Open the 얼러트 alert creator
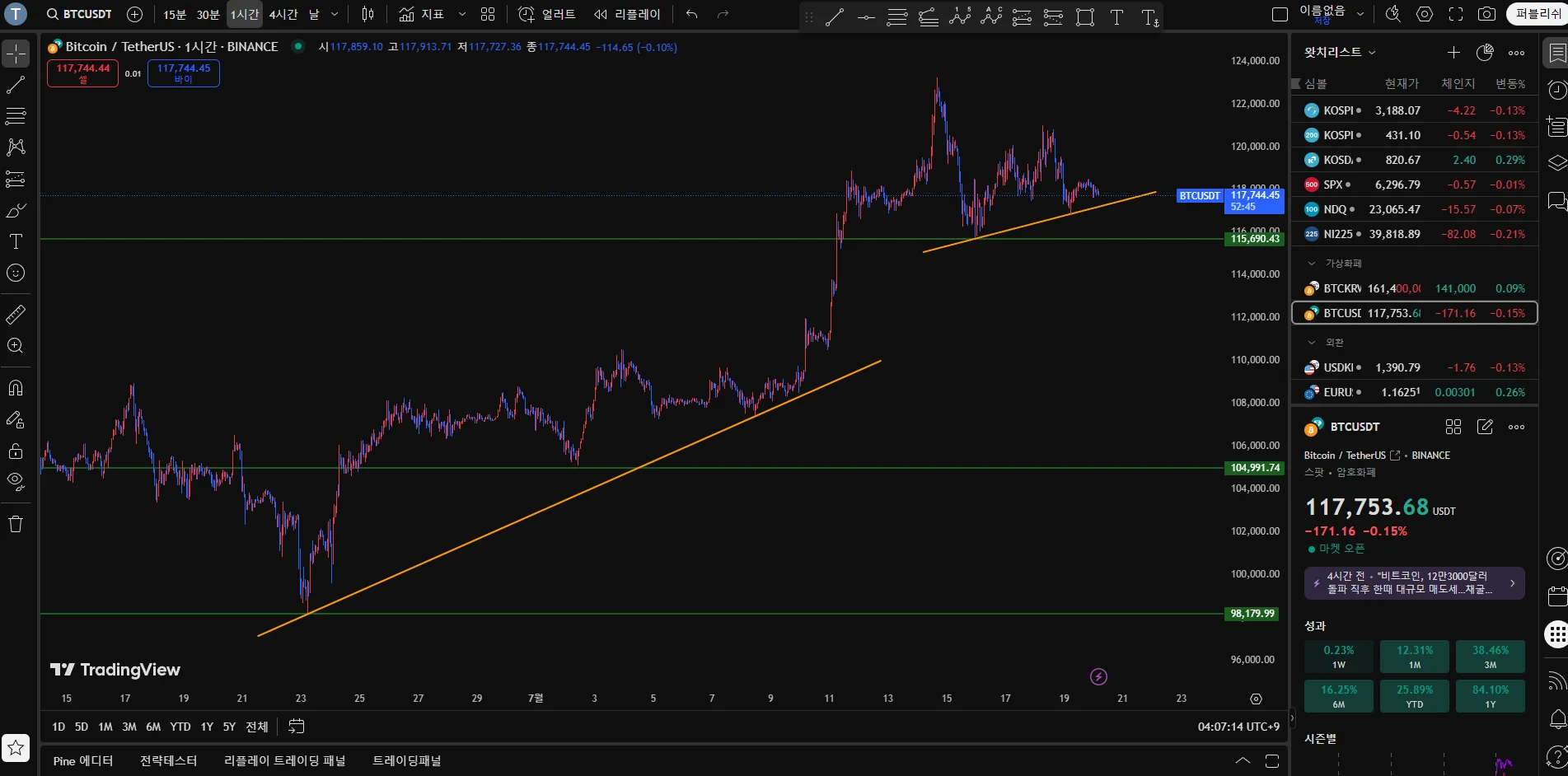This screenshot has height=776, width=1568. (547, 14)
